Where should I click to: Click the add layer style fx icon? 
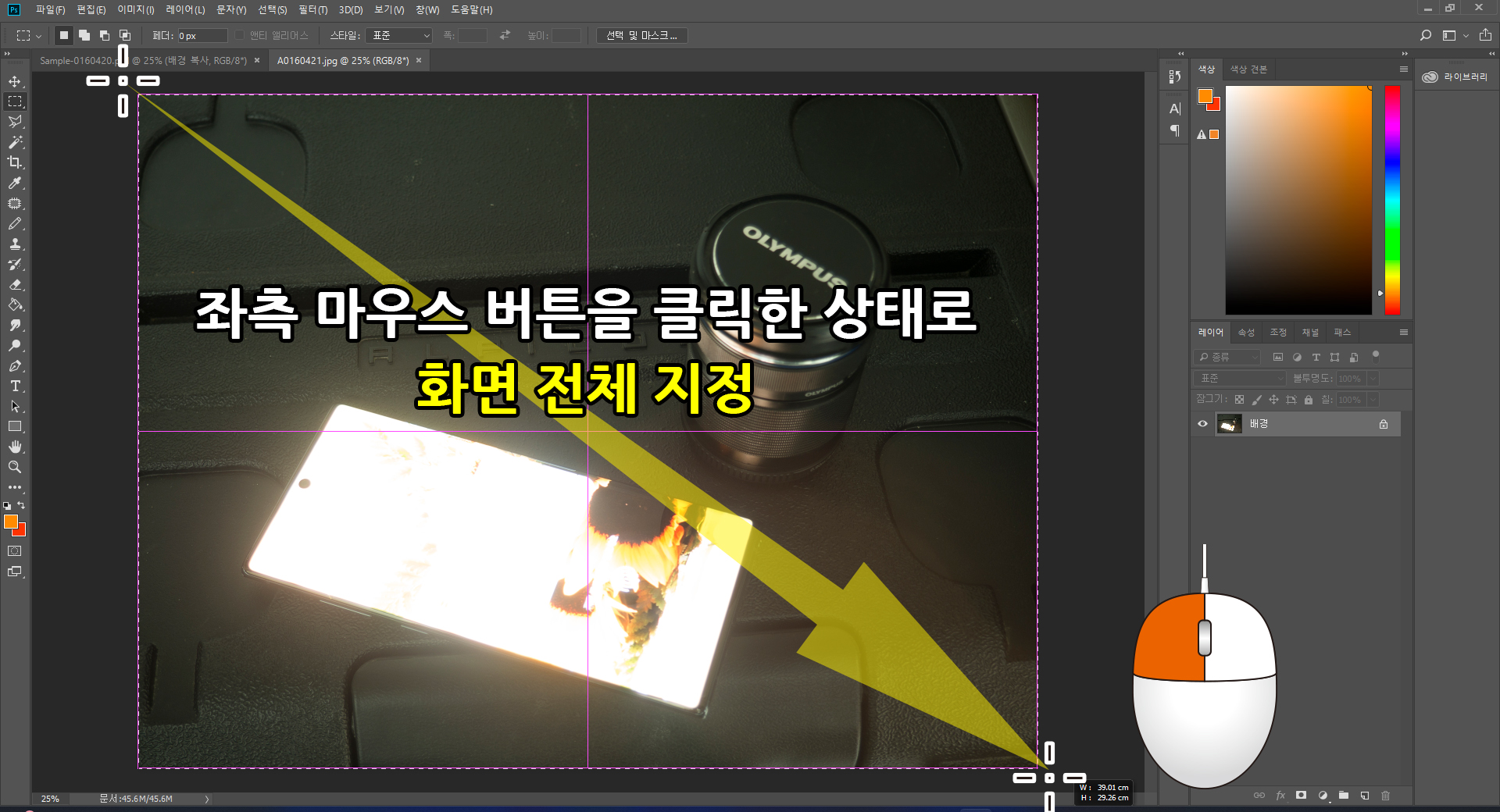point(1280,796)
